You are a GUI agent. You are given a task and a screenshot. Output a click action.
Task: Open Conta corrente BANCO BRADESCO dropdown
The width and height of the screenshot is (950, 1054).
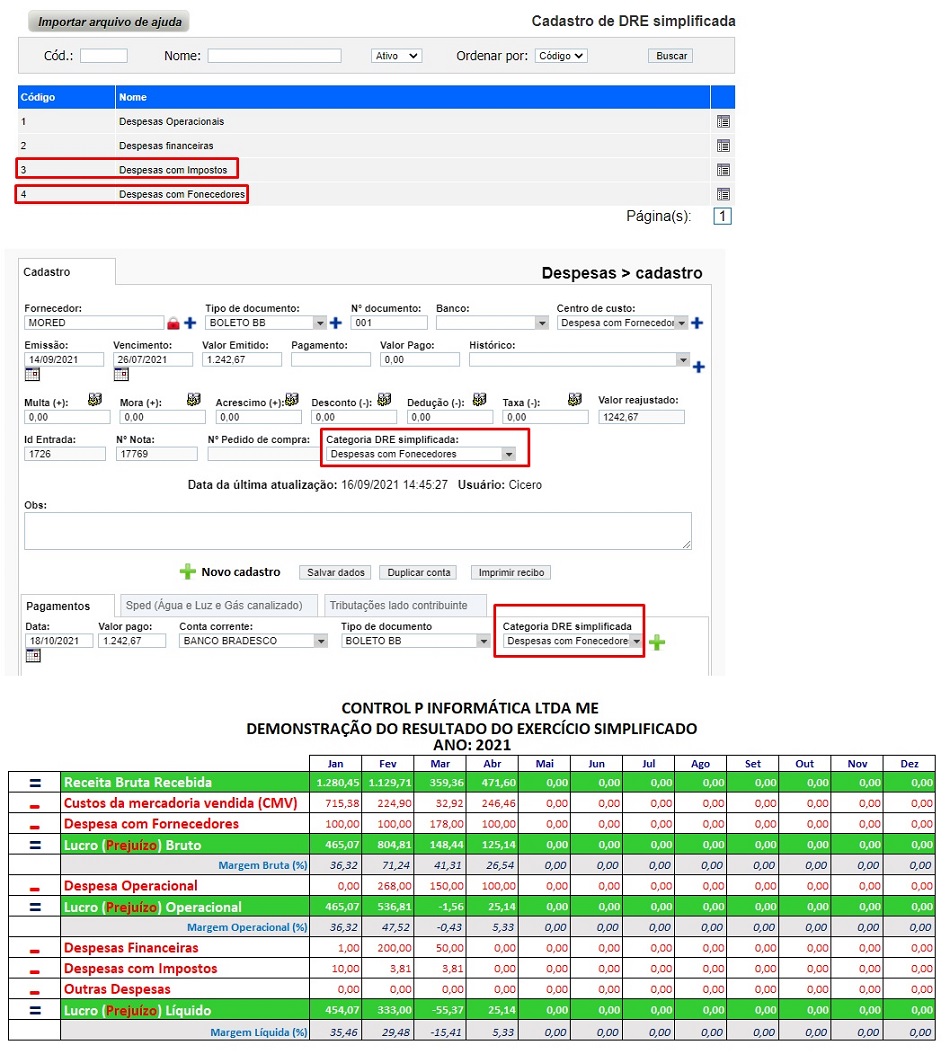pyautogui.click(x=321, y=641)
